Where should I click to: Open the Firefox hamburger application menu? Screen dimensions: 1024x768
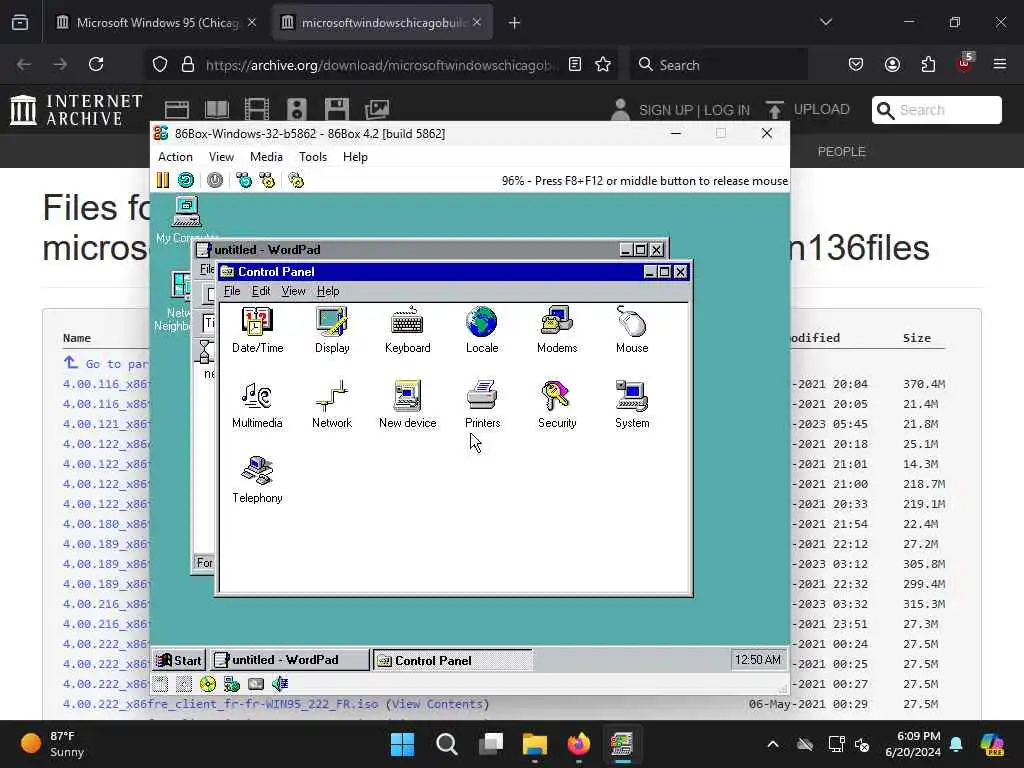999,64
